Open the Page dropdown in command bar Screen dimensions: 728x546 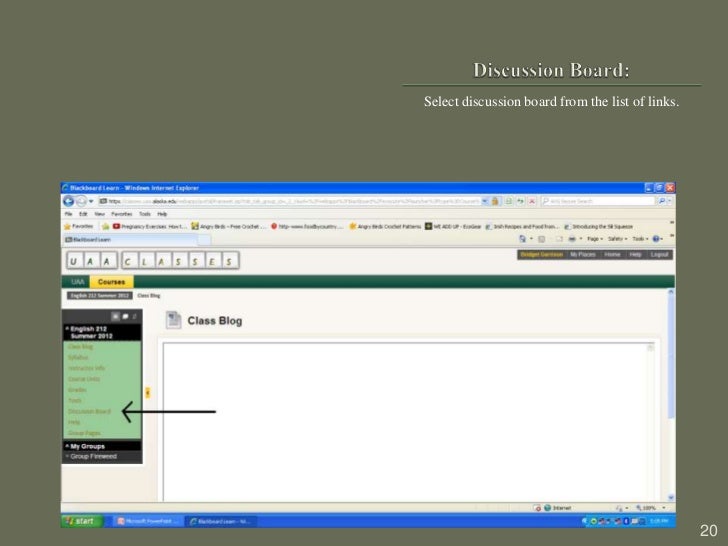point(595,239)
